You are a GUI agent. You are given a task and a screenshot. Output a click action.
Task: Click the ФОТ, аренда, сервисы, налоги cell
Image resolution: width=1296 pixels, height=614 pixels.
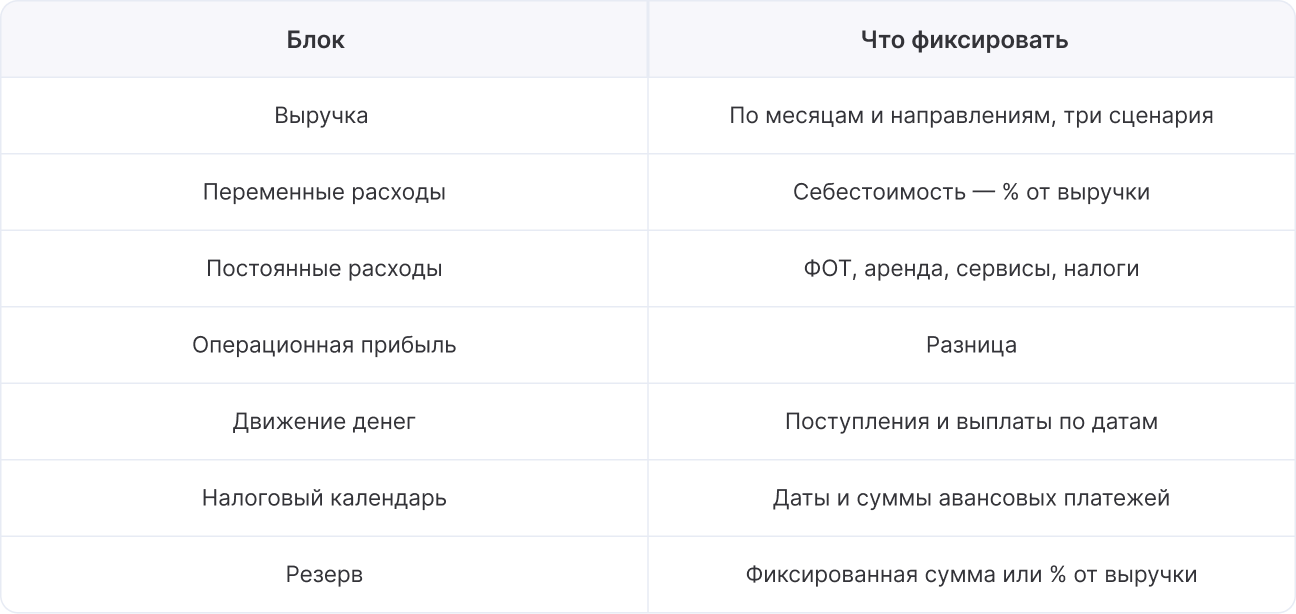coord(971,268)
